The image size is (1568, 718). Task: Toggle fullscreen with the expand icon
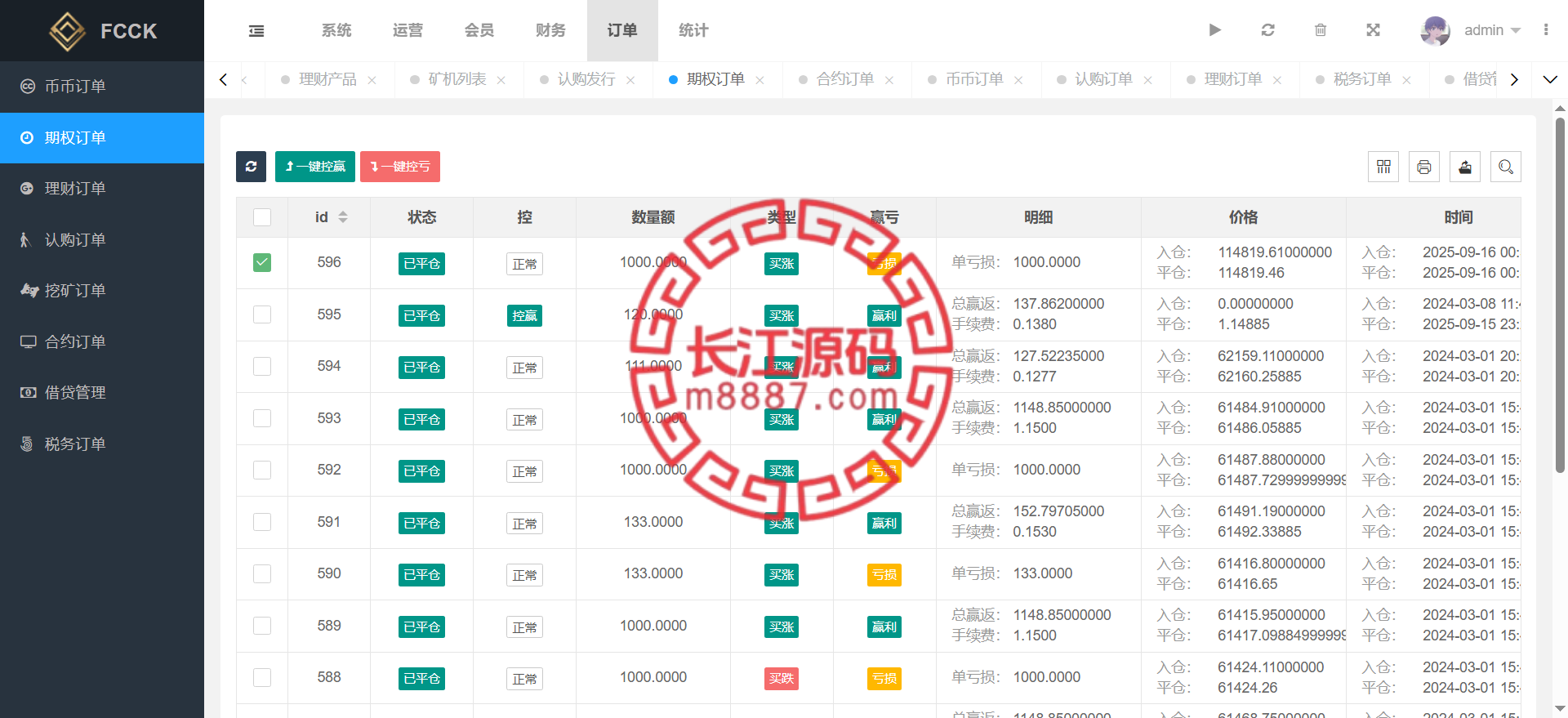pos(1374,30)
